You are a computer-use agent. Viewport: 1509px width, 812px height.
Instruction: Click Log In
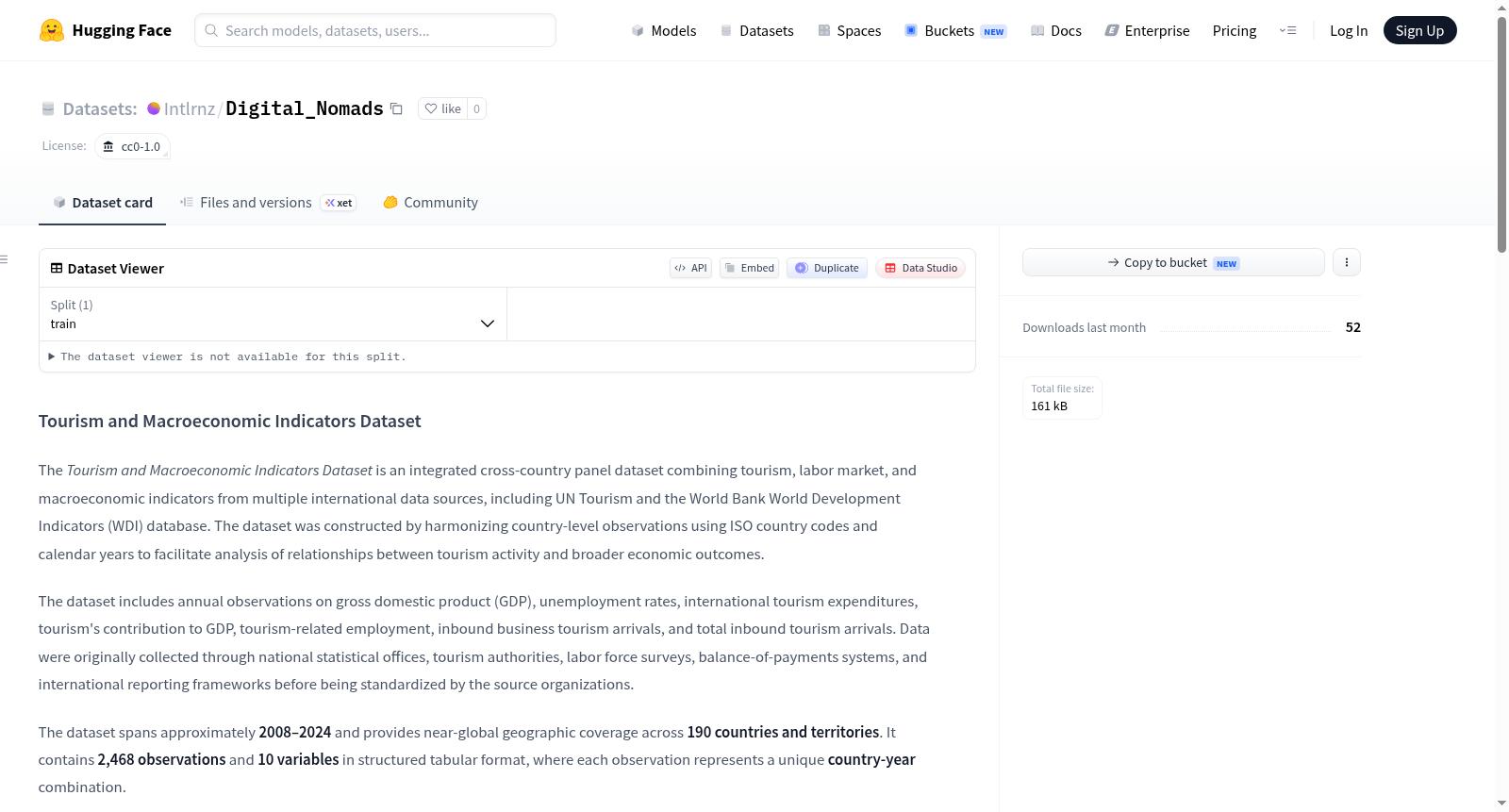(x=1349, y=30)
